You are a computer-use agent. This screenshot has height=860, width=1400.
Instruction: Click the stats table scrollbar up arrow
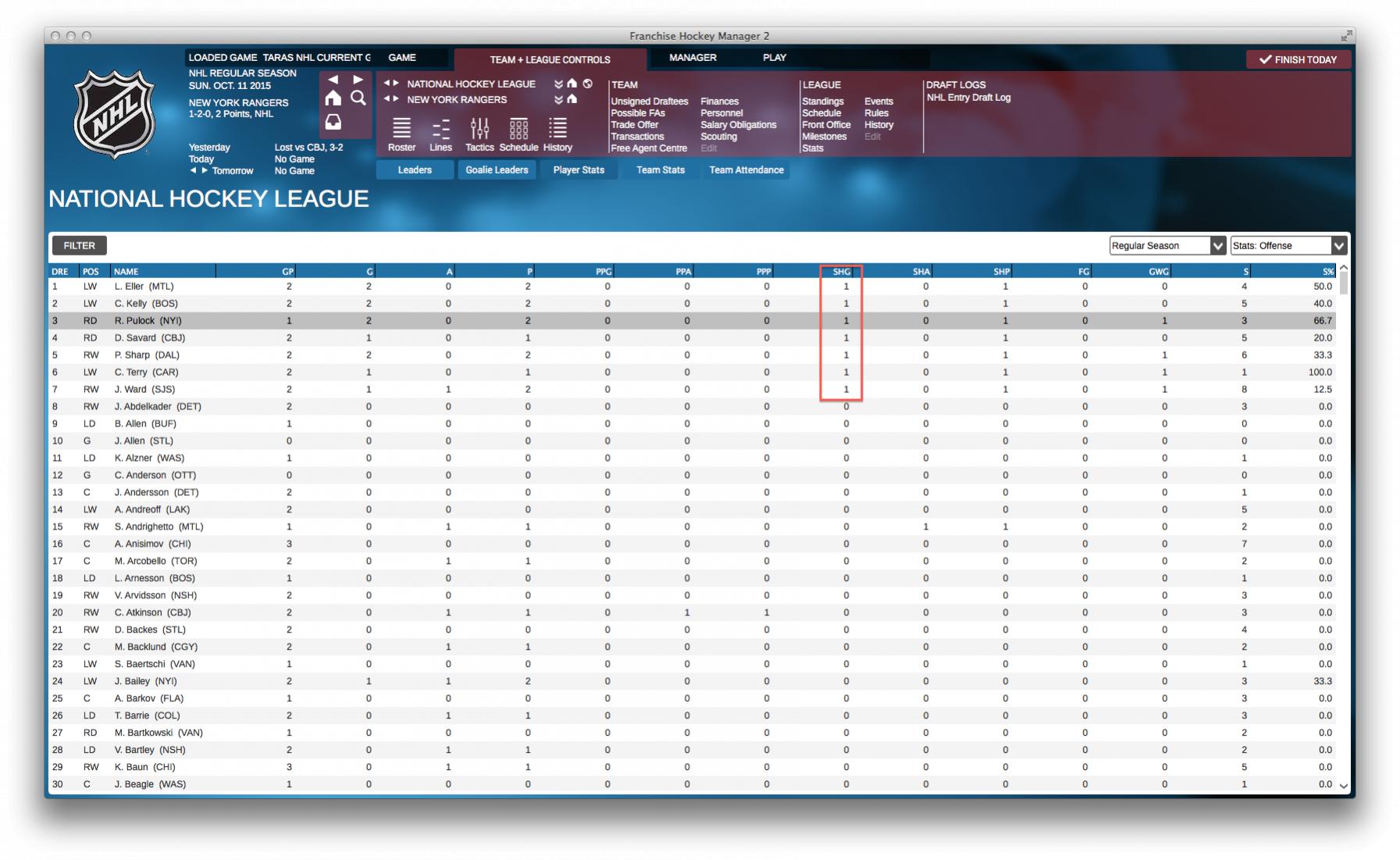point(1344,268)
